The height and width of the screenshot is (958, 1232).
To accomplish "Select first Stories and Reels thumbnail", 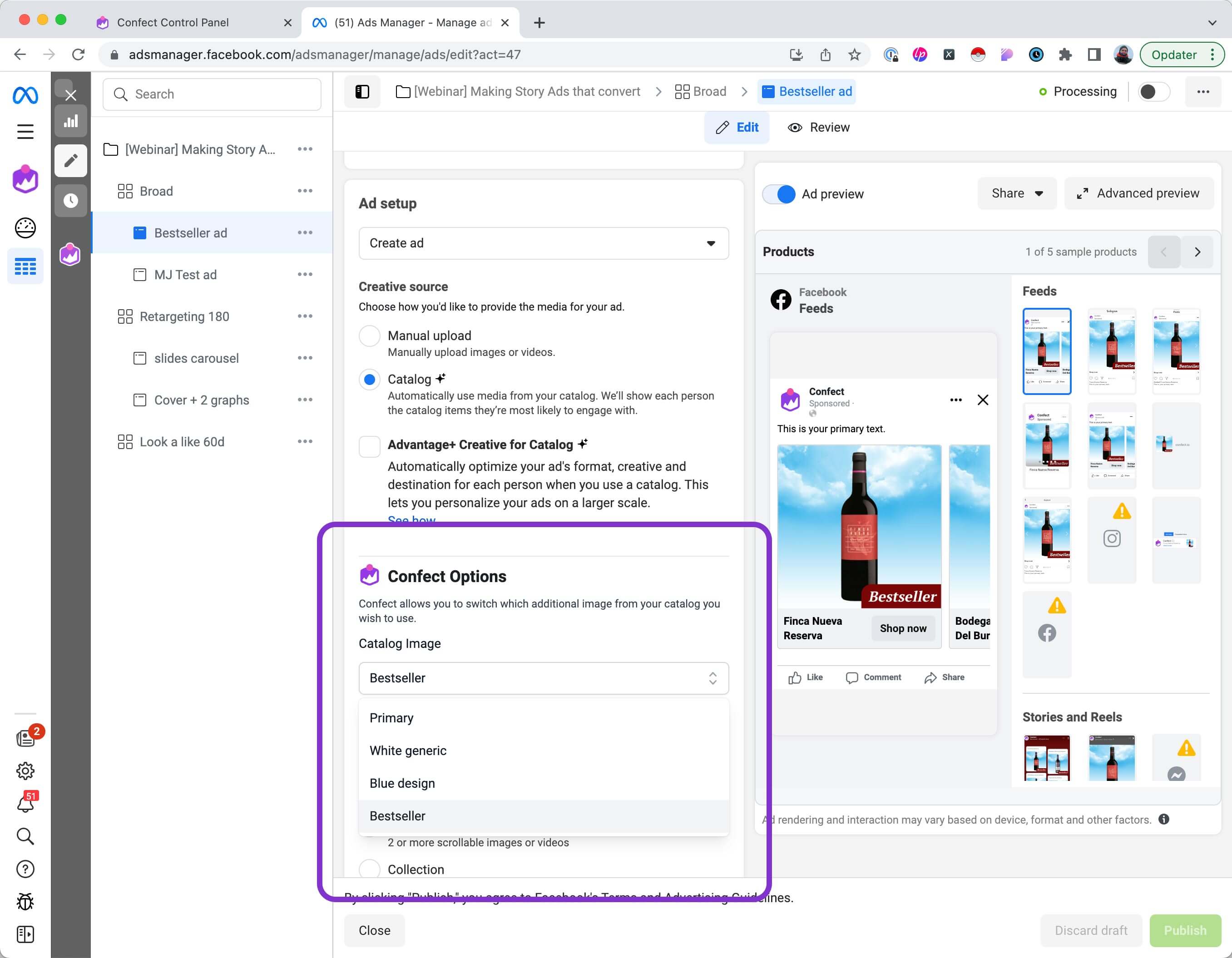I will 1046,758.
